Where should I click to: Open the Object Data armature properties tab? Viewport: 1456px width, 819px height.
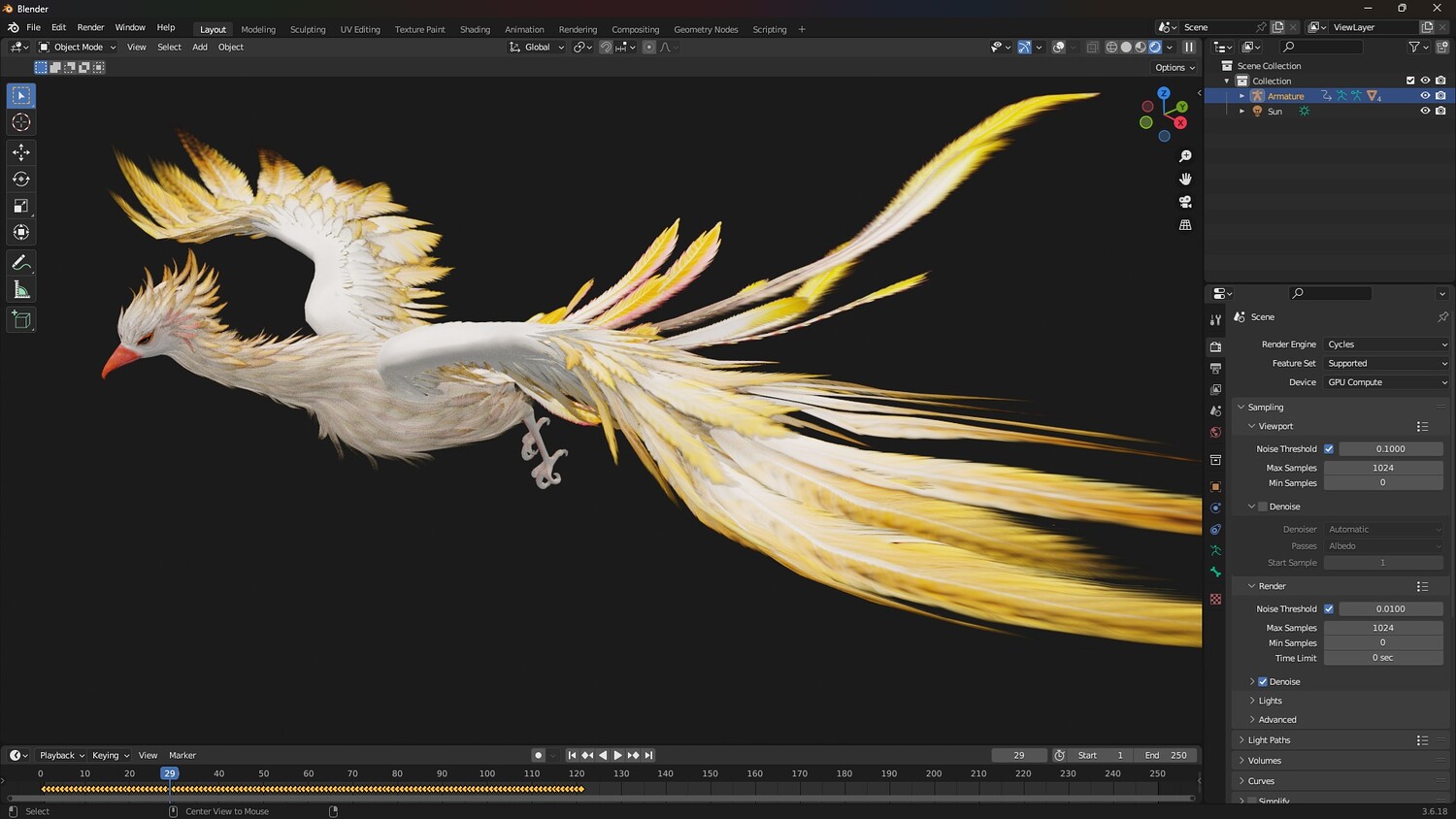tap(1215, 550)
